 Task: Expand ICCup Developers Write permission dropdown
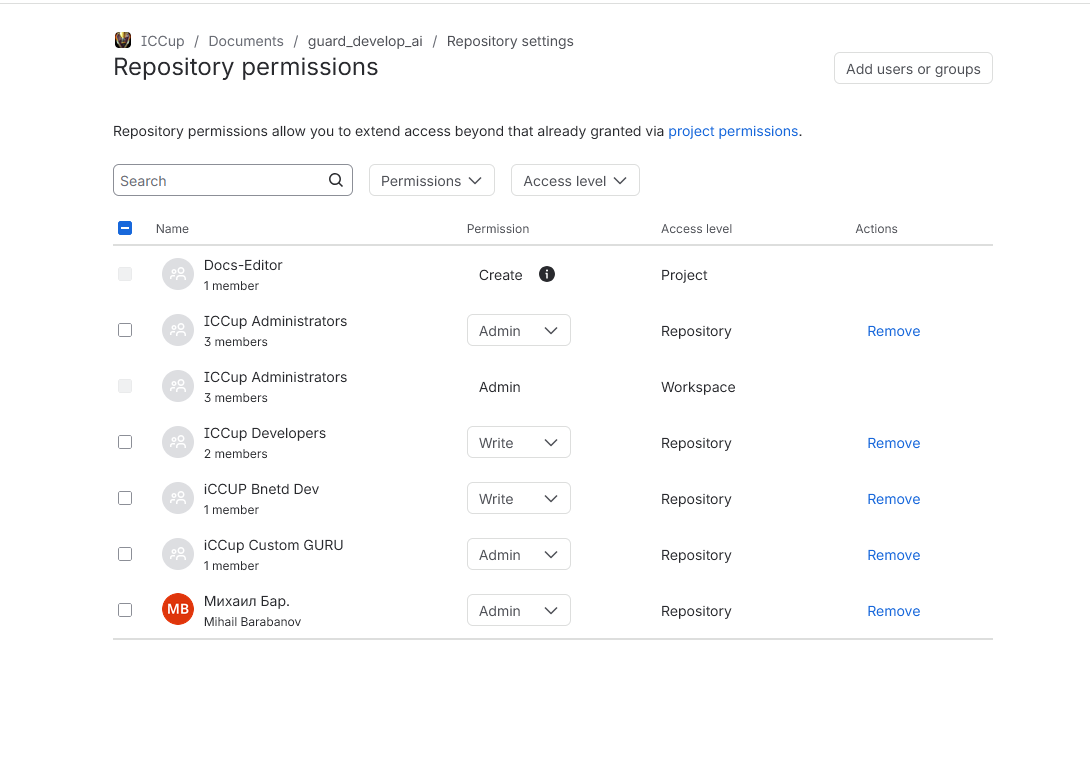pos(519,442)
